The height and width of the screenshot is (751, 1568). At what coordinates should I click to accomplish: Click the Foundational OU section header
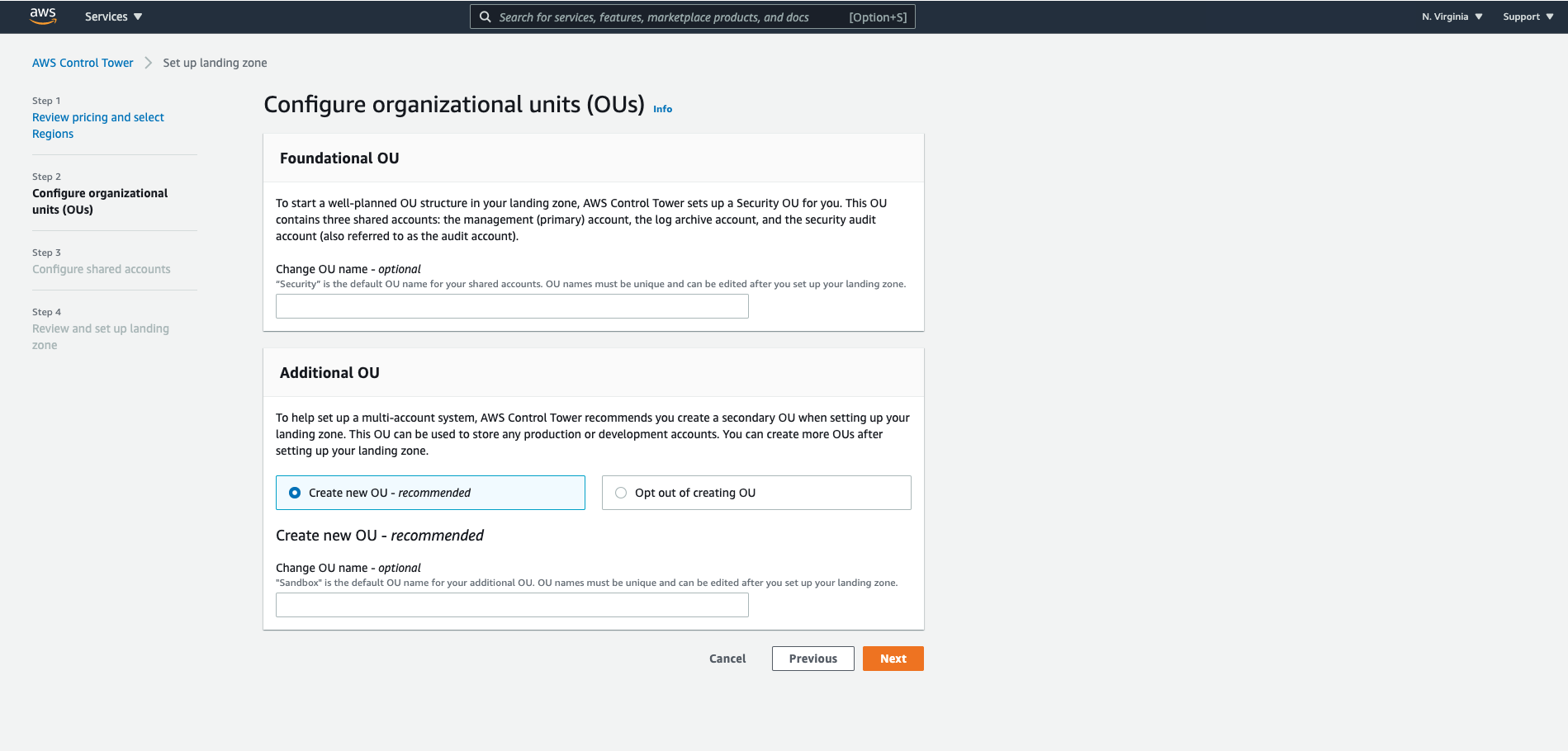point(339,158)
